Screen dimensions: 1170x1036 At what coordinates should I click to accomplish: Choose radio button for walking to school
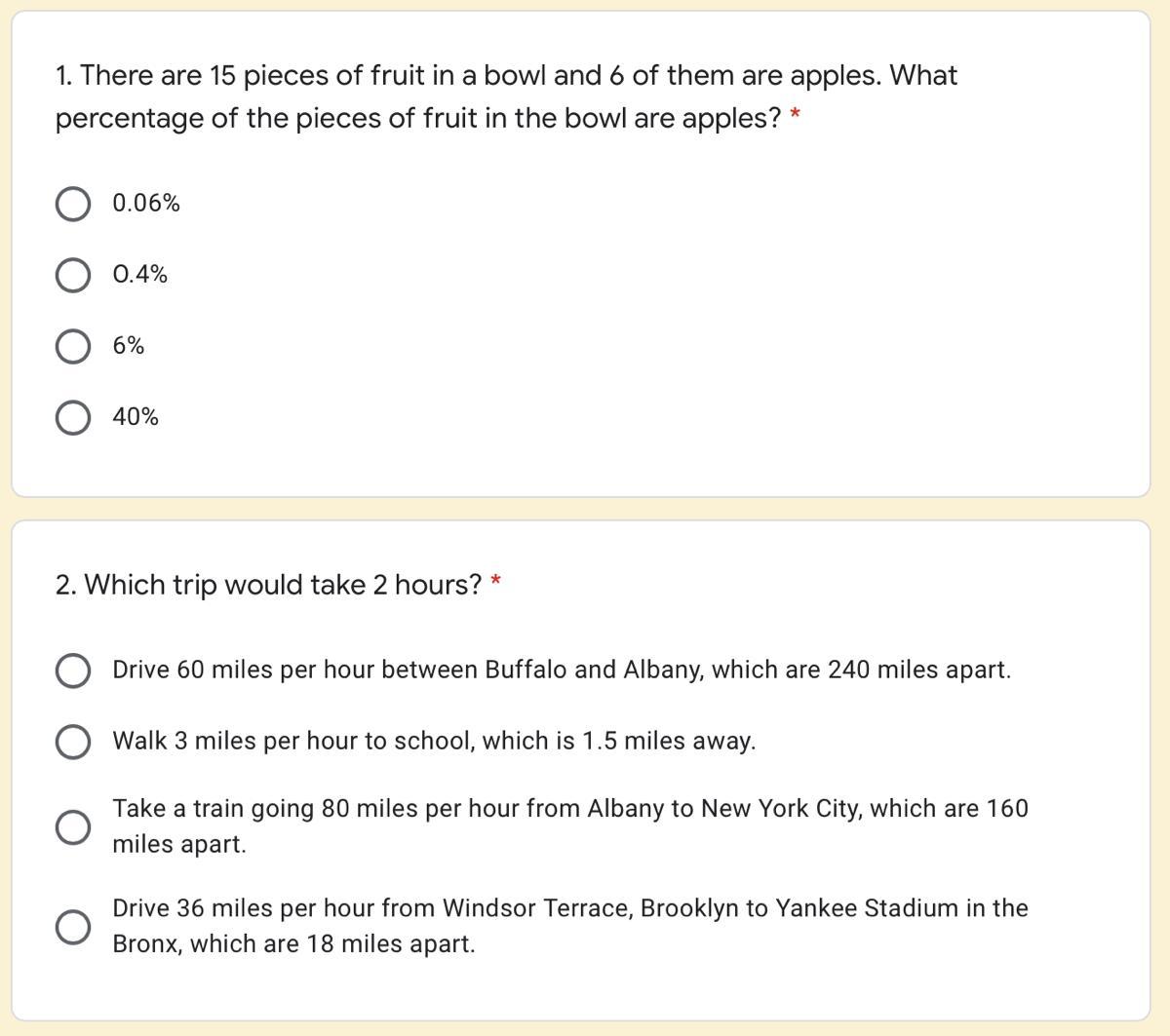coord(73,742)
